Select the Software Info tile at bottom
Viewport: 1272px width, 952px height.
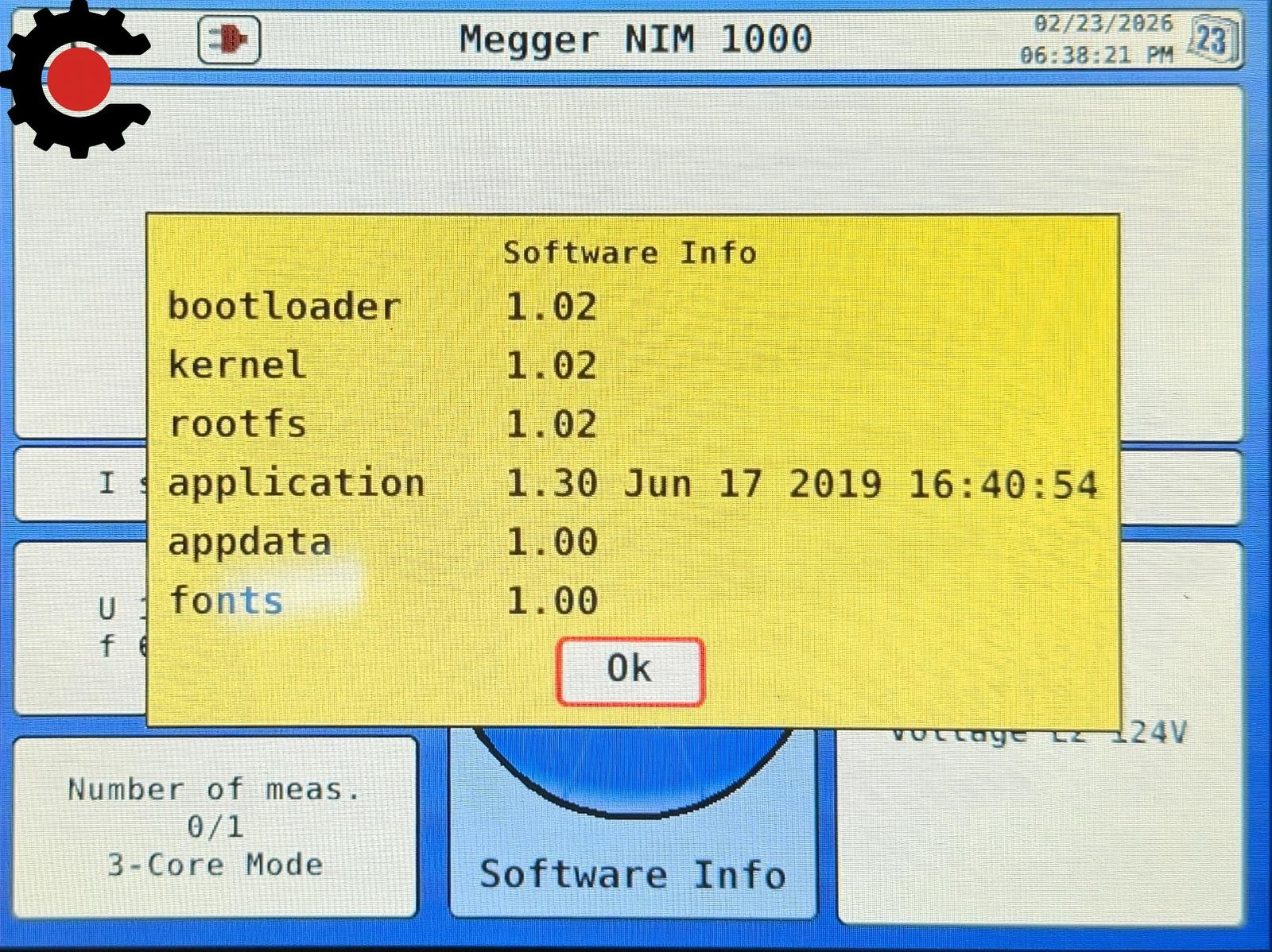coord(634,824)
